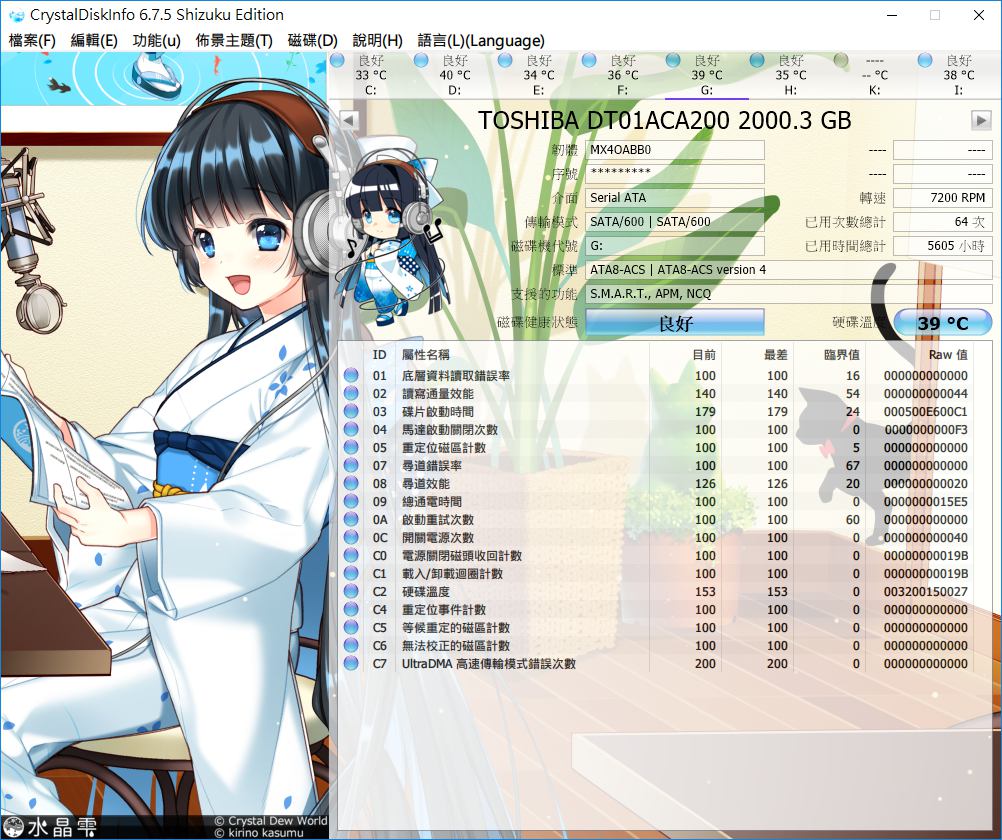Open the 磁碟(D) menu

312,41
